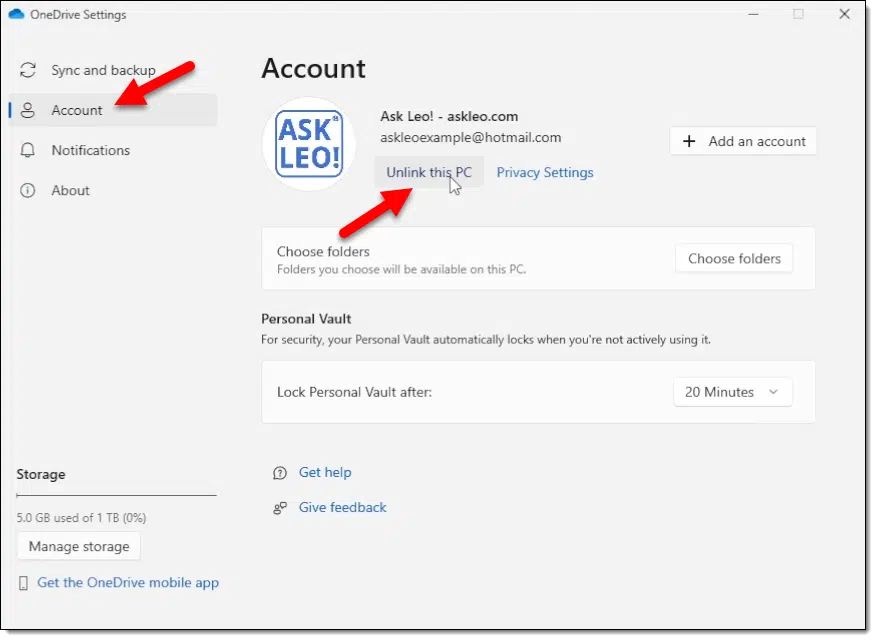Click the Add an account button
This screenshot has height=640, width=876.
(x=743, y=141)
